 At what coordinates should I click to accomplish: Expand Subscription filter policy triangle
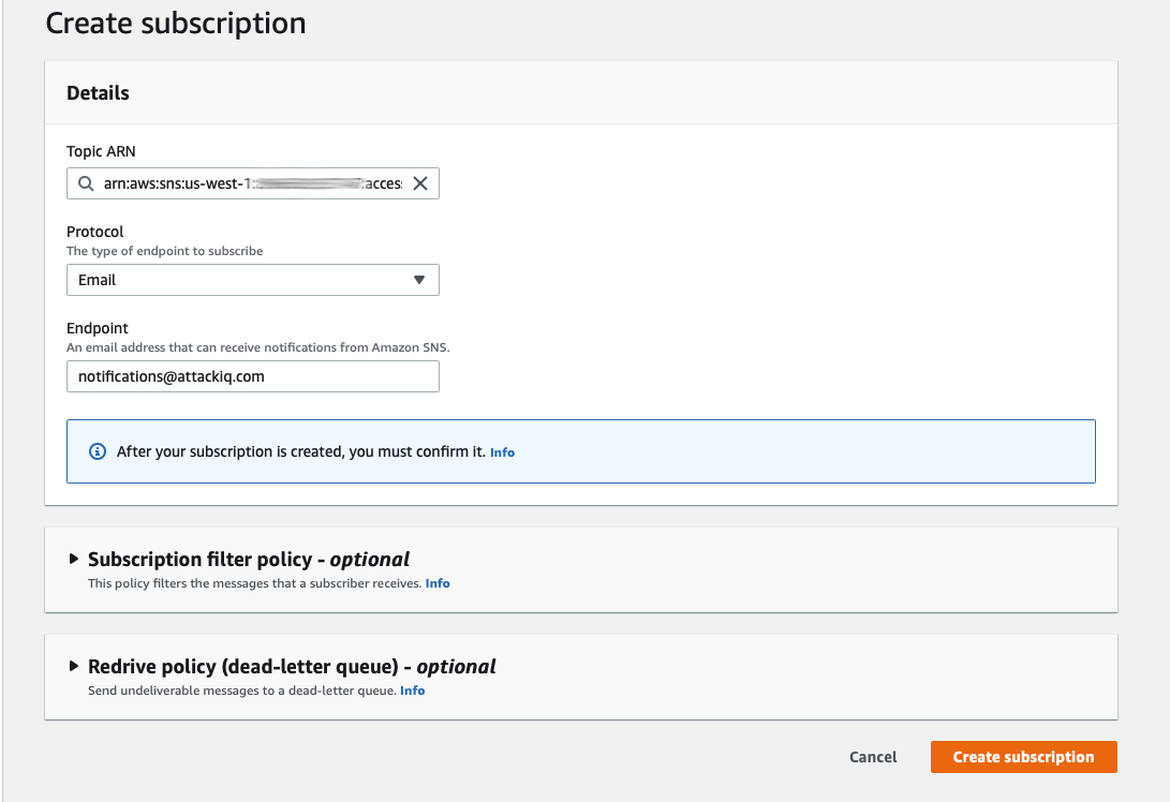point(73,559)
